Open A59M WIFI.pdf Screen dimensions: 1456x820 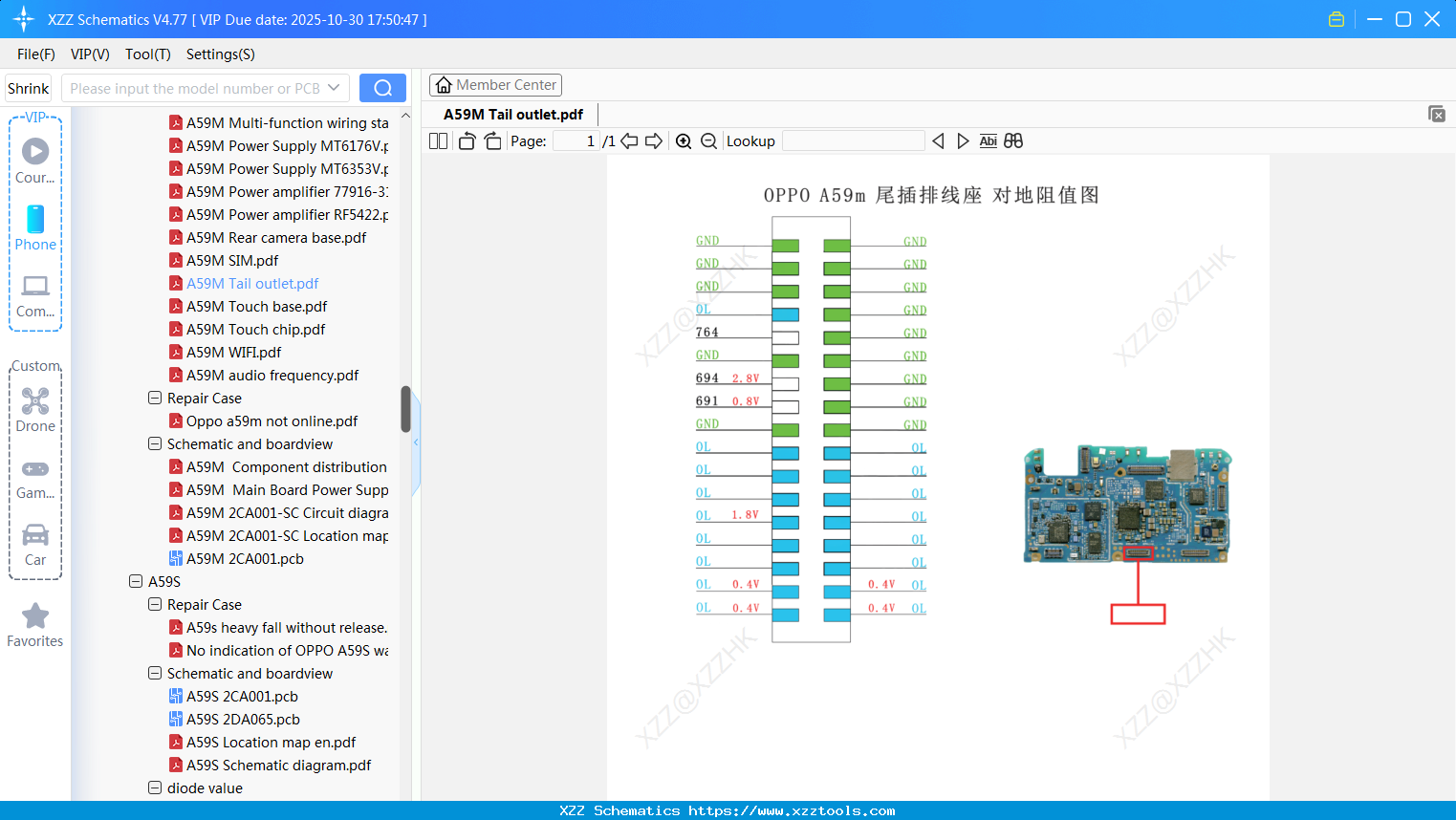click(225, 353)
